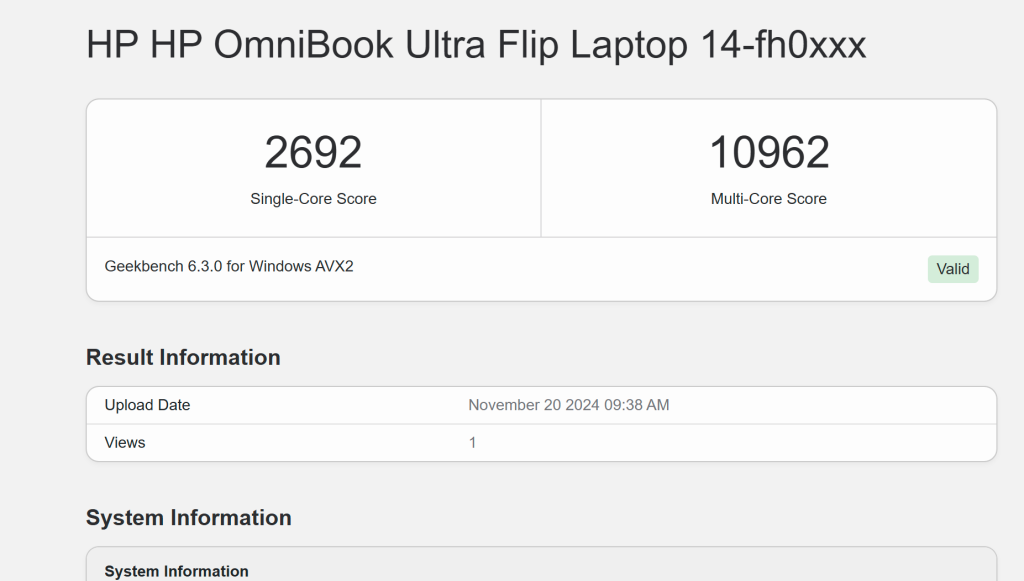This screenshot has height=581, width=1024.
Task: Select the Multi-Core Score label
Action: coord(769,199)
